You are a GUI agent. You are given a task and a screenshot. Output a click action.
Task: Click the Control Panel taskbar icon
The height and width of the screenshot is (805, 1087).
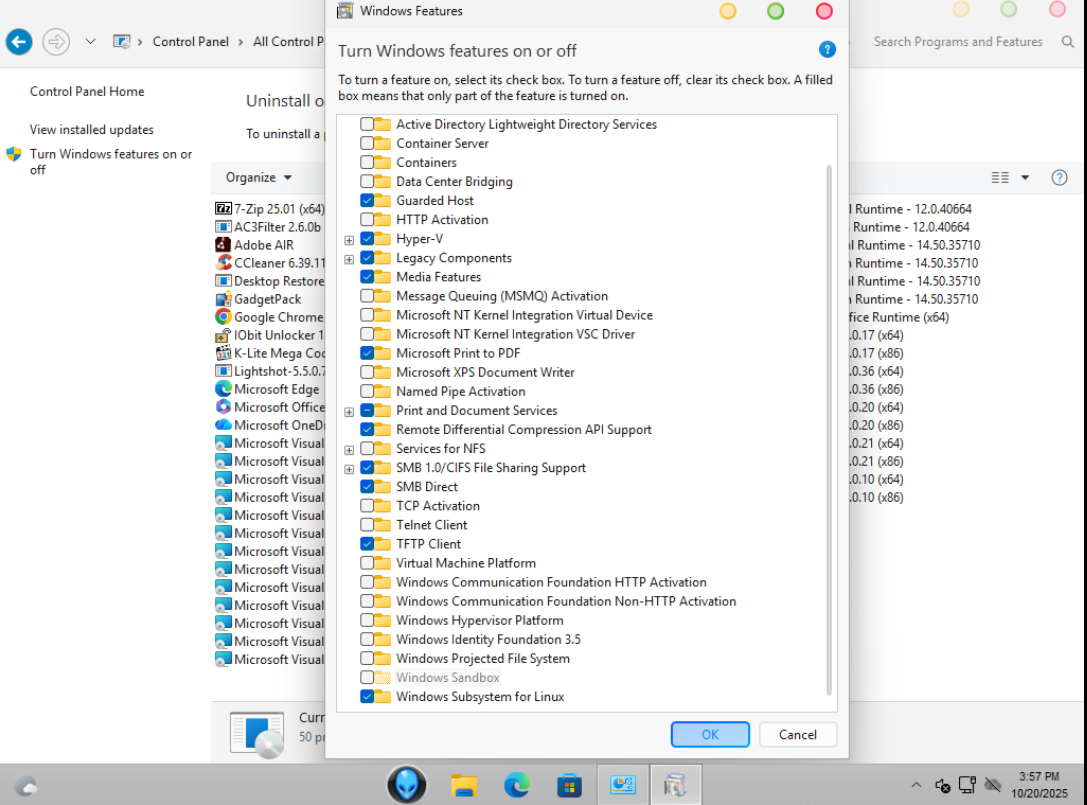[x=623, y=785]
